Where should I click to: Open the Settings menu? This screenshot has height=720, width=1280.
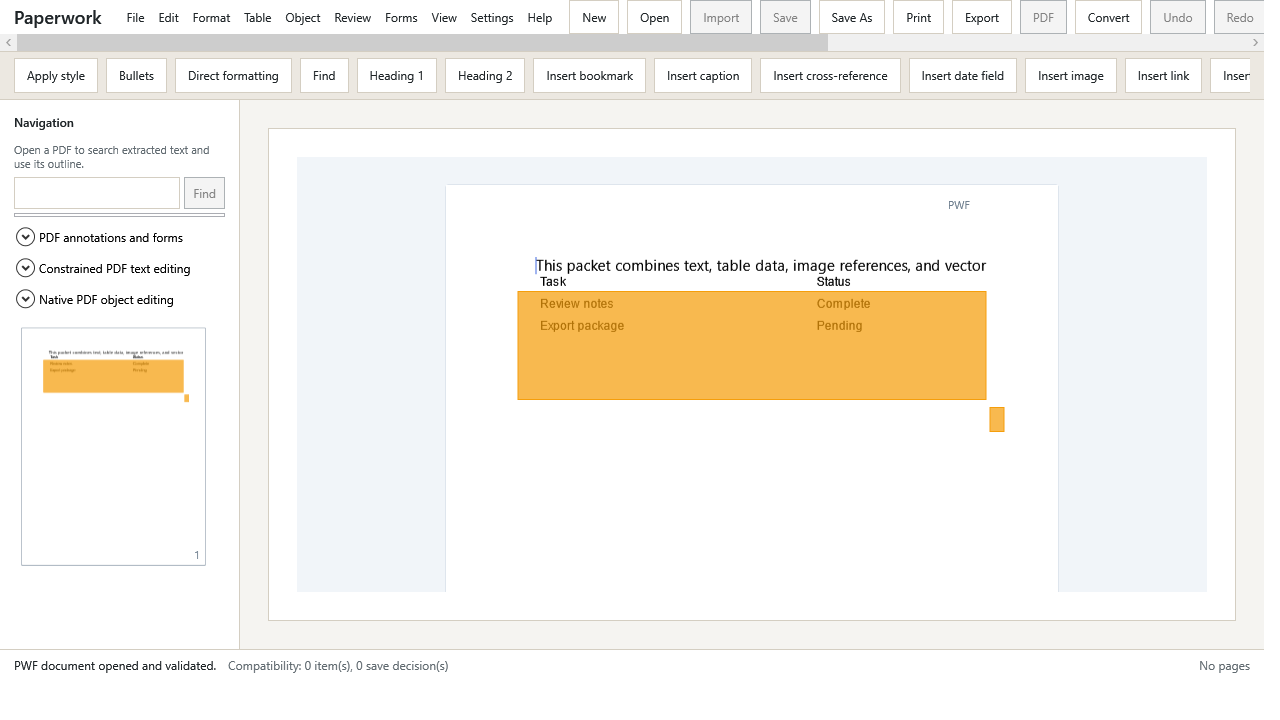pos(492,18)
